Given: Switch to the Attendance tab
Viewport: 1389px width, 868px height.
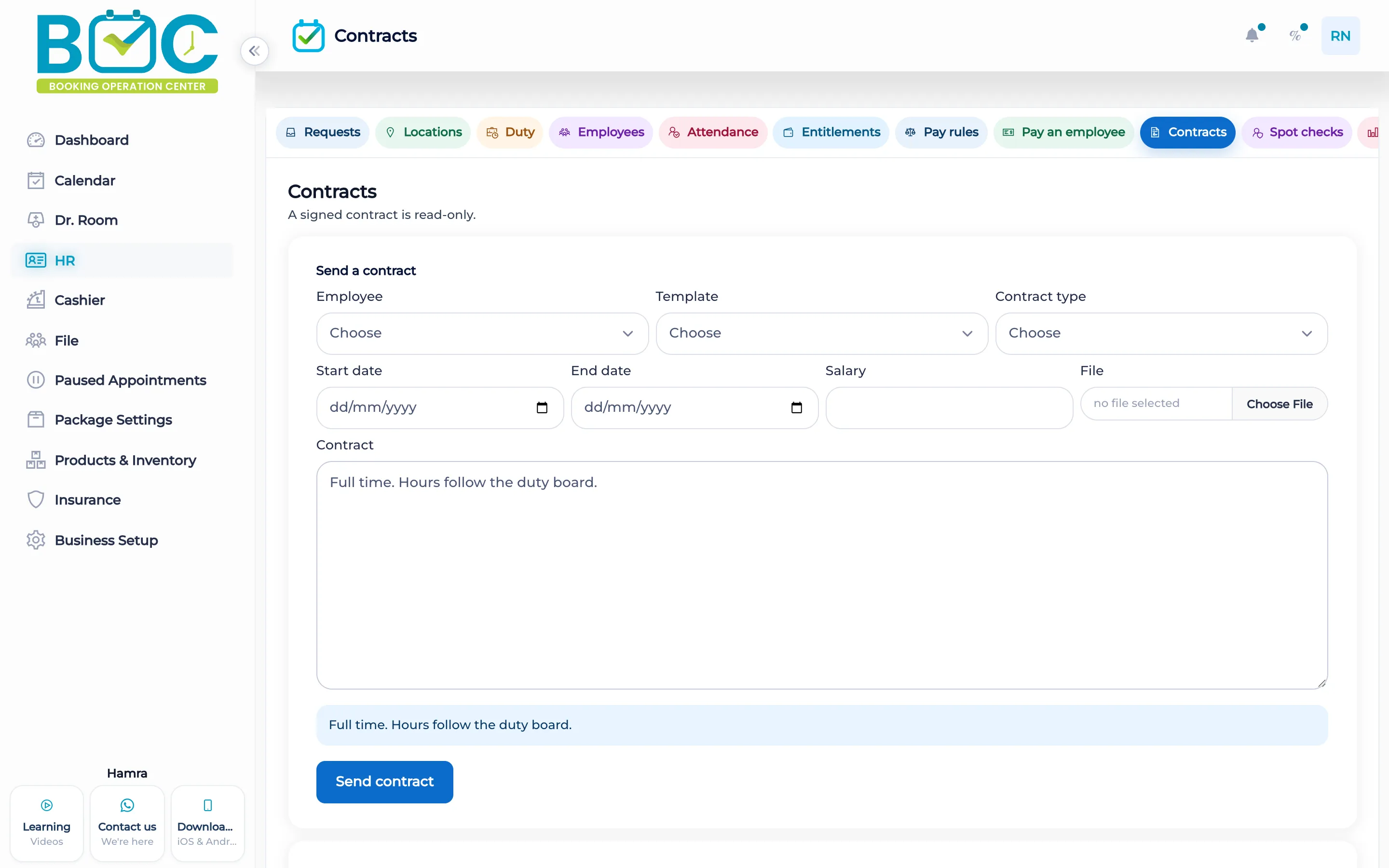Looking at the screenshot, I should (713, 133).
